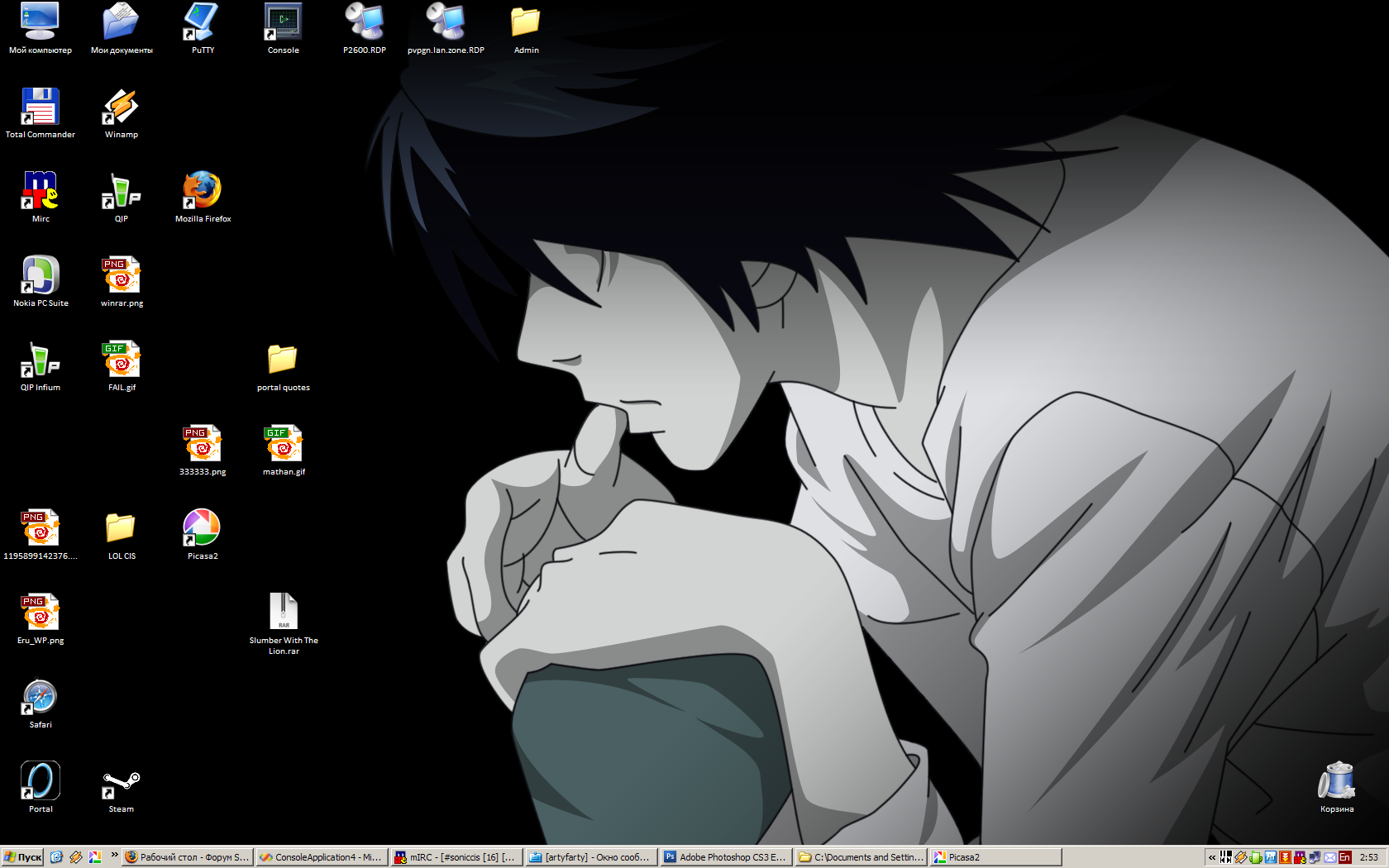Click the Winamp icon in Quick Launch

coord(76,857)
